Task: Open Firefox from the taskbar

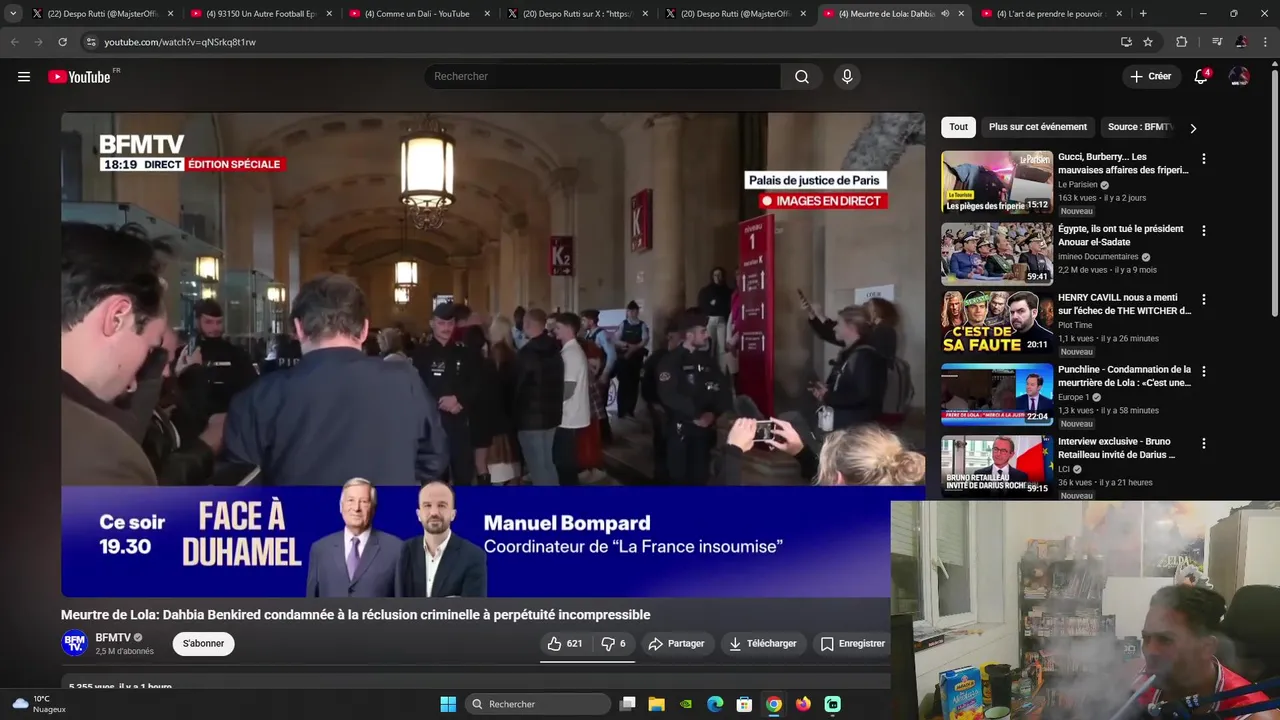Action: tap(803, 704)
